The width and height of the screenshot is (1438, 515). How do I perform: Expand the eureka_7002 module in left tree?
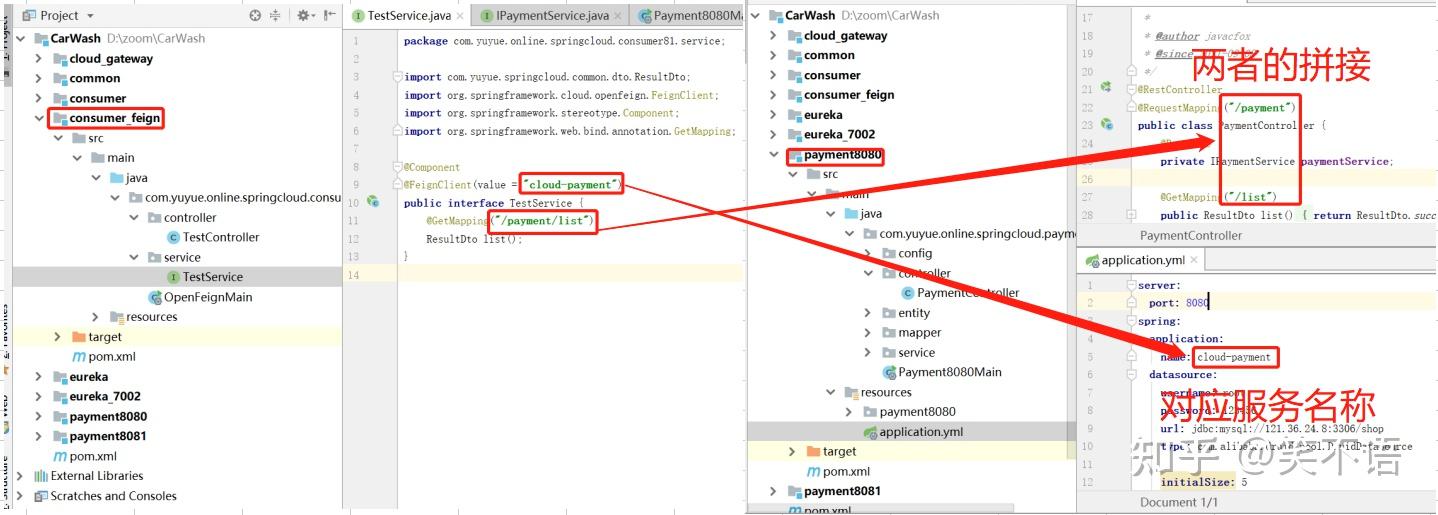point(39,397)
